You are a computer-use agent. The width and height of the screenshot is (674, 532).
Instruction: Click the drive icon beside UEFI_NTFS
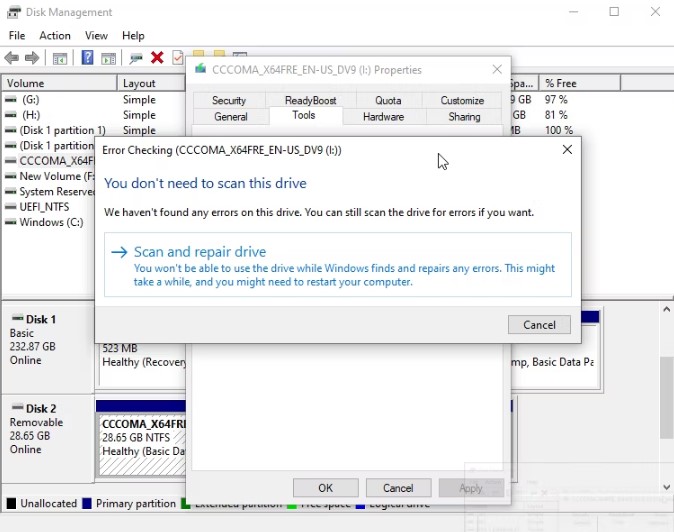10,207
